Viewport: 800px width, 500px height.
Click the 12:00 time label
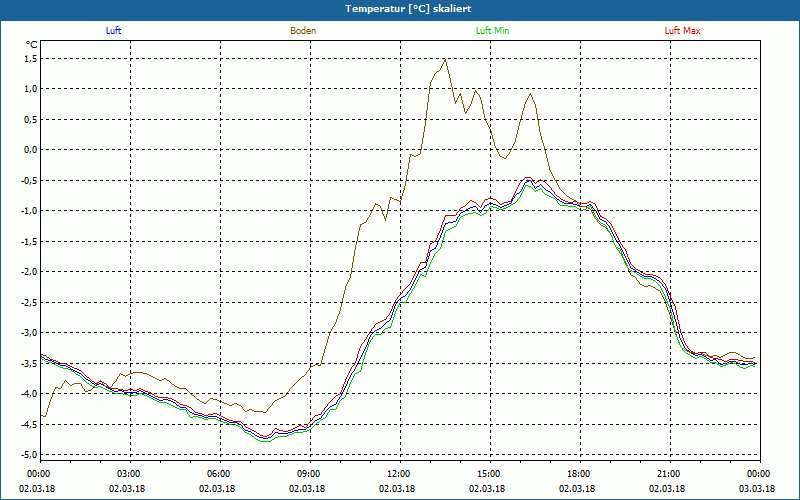(x=397, y=474)
